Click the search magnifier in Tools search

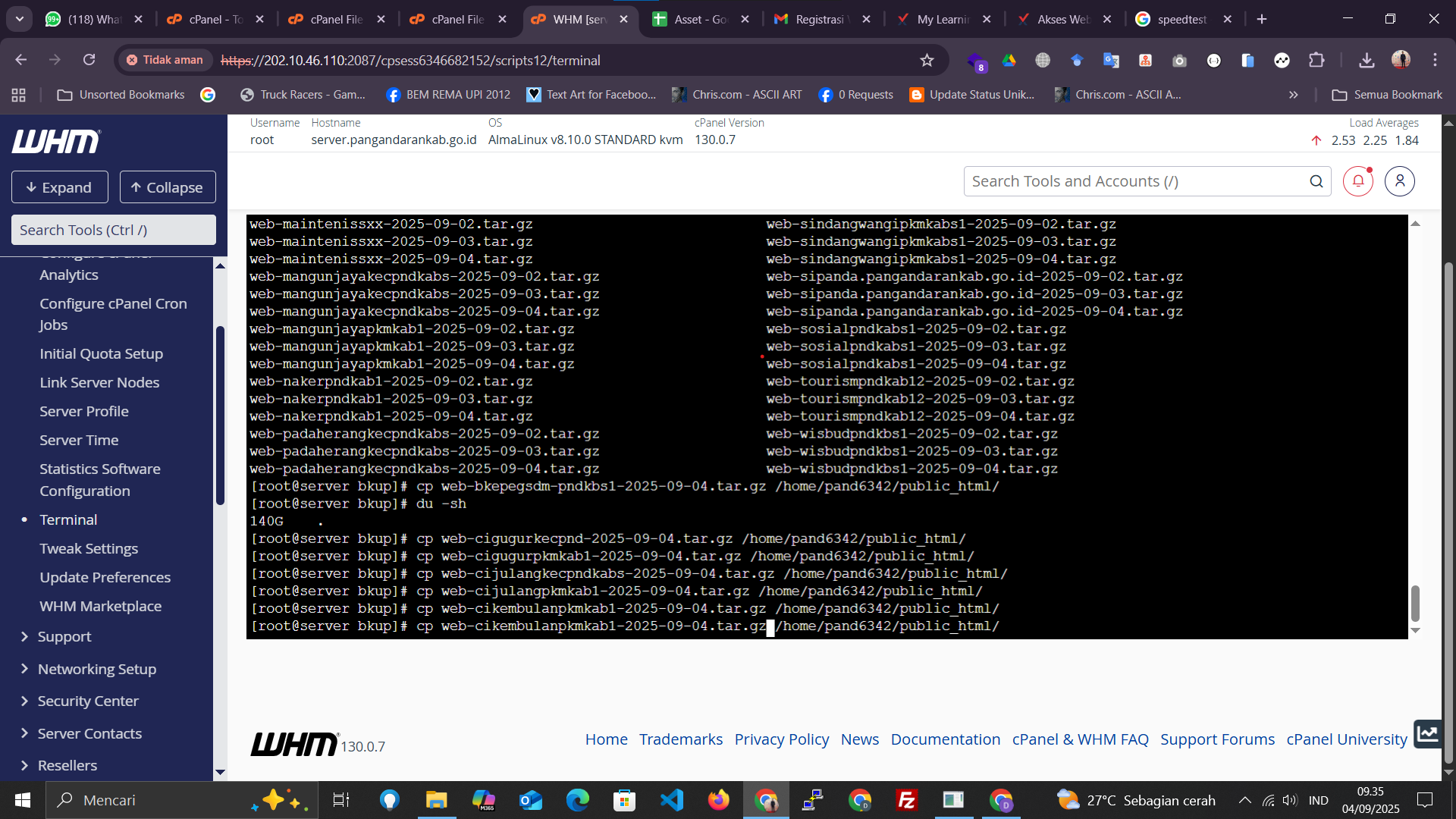coord(1316,181)
